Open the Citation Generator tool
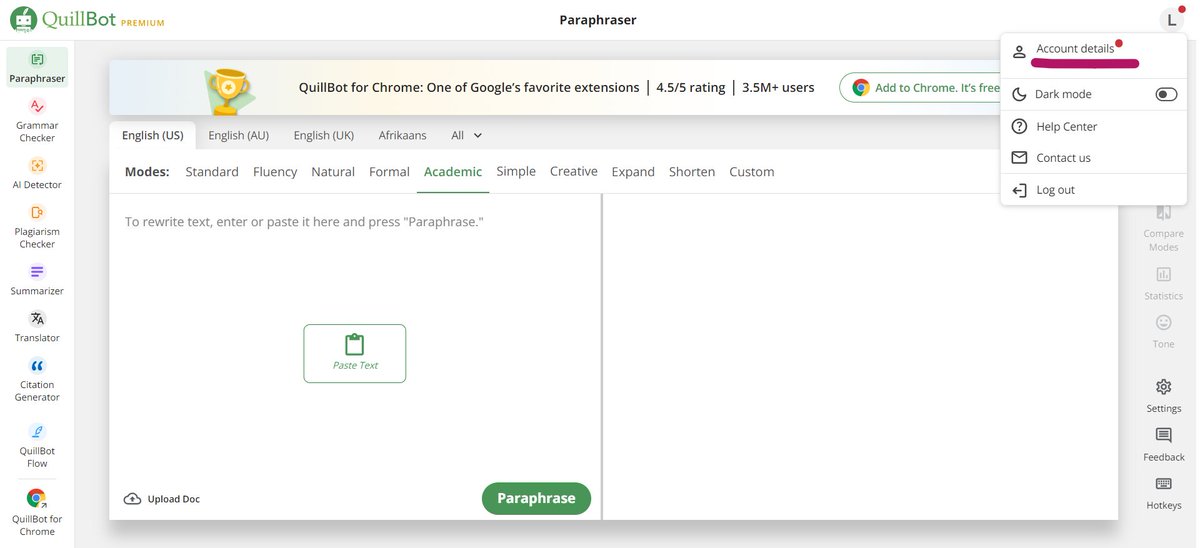The height and width of the screenshot is (548, 1200). click(x=37, y=379)
